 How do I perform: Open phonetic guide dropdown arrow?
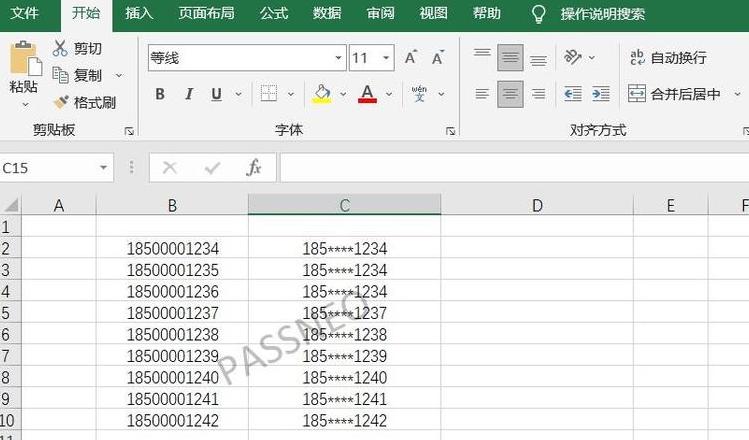[441, 94]
